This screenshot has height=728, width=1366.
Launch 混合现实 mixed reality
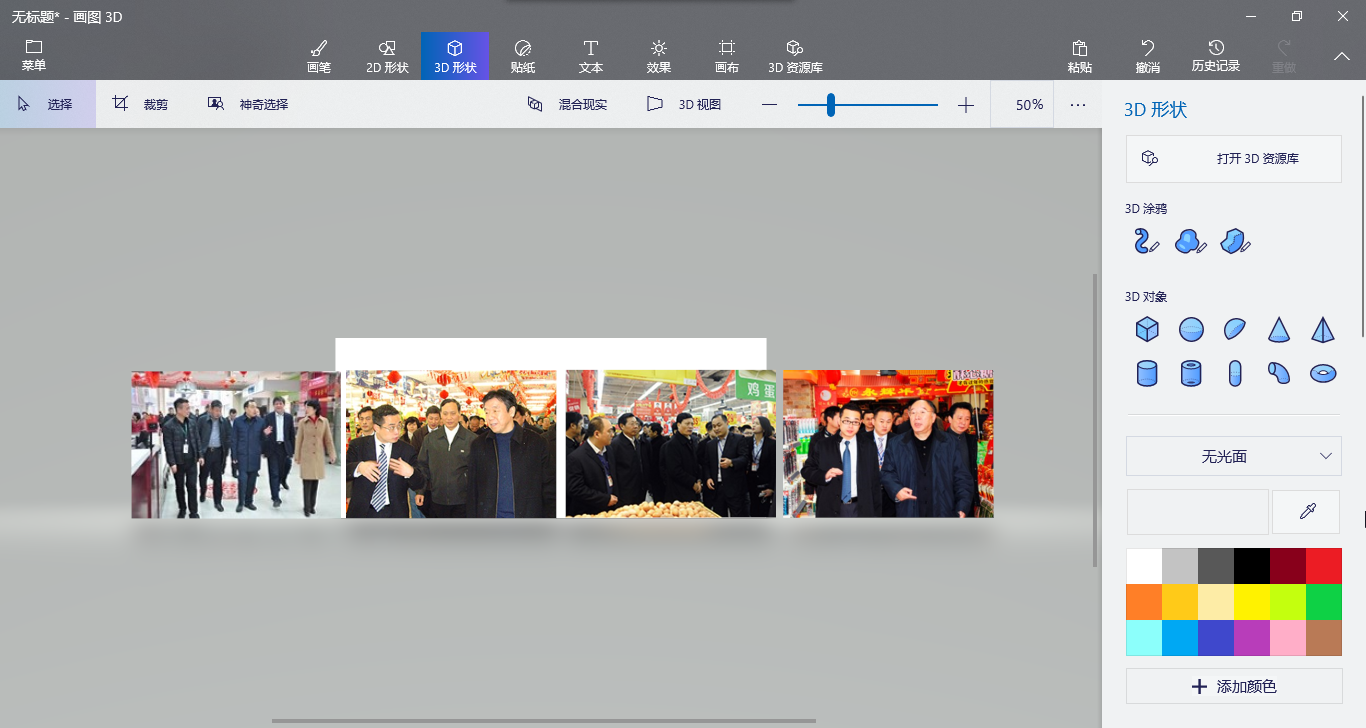pyautogui.click(x=567, y=104)
